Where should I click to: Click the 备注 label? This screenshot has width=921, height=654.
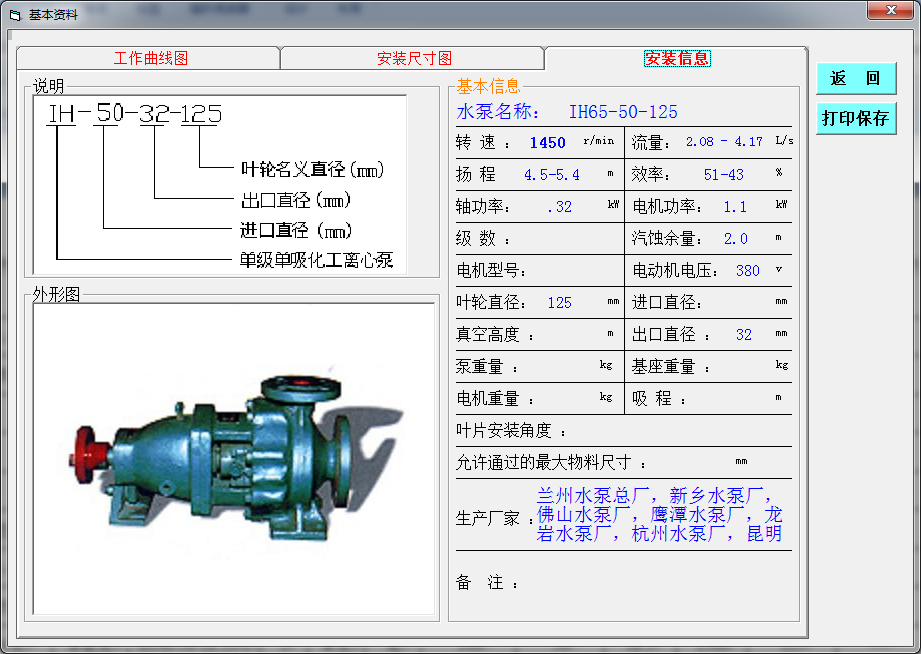(487, 582)
